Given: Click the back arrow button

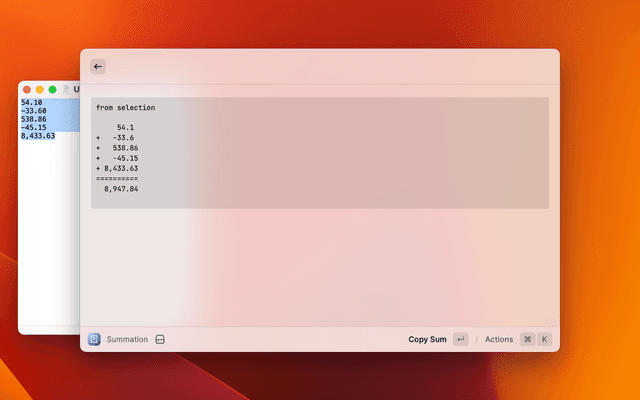Looking at the screenshot, I should (x=97, y=67).
